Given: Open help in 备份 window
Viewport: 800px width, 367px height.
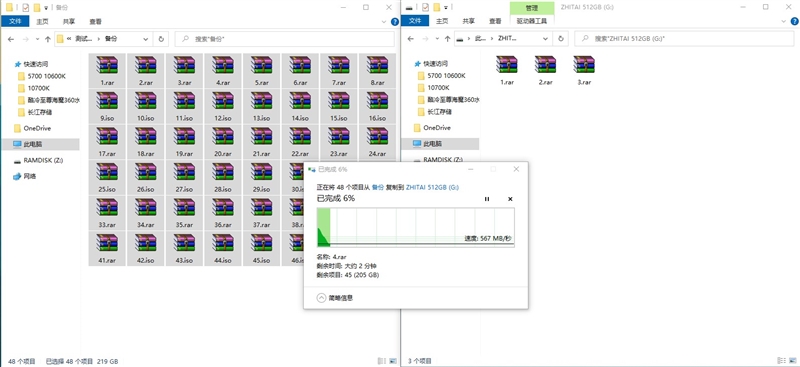Looking at the screenshot, I should pos(394,21).
